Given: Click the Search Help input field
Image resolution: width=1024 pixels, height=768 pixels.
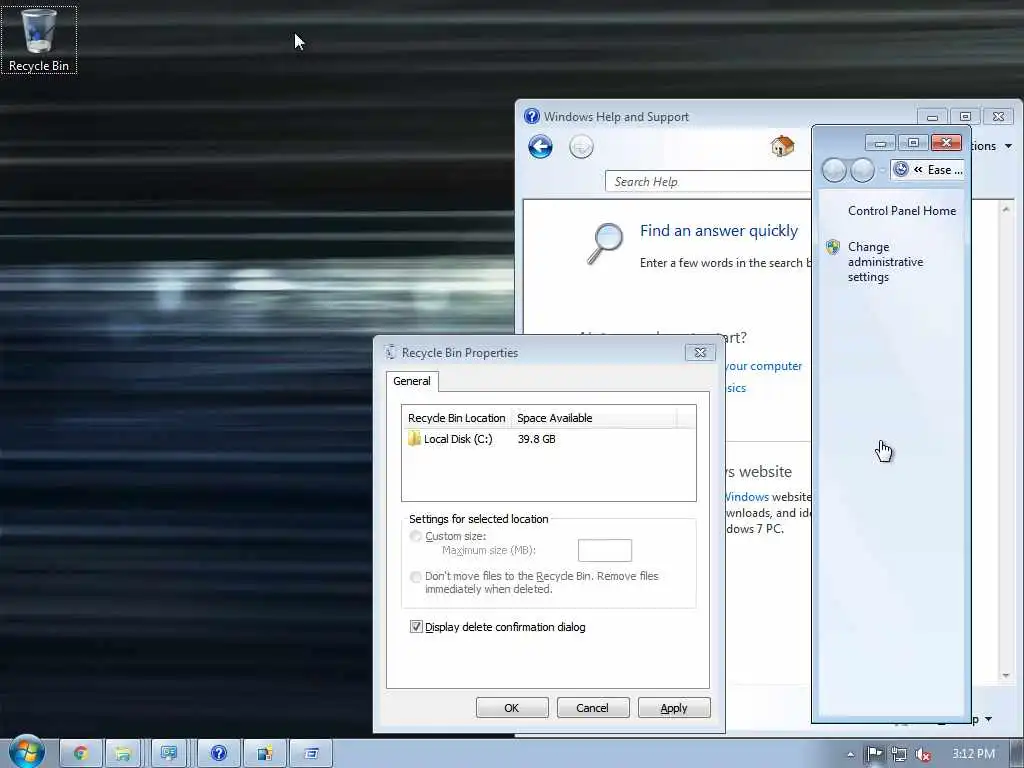Looking at the screenshot, I should [708, 182].
